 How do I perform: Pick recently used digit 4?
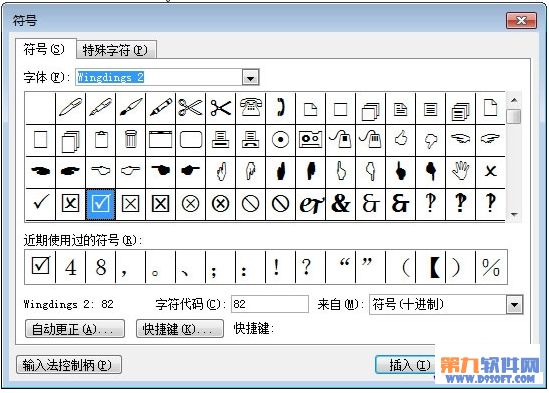click(70, 267)
